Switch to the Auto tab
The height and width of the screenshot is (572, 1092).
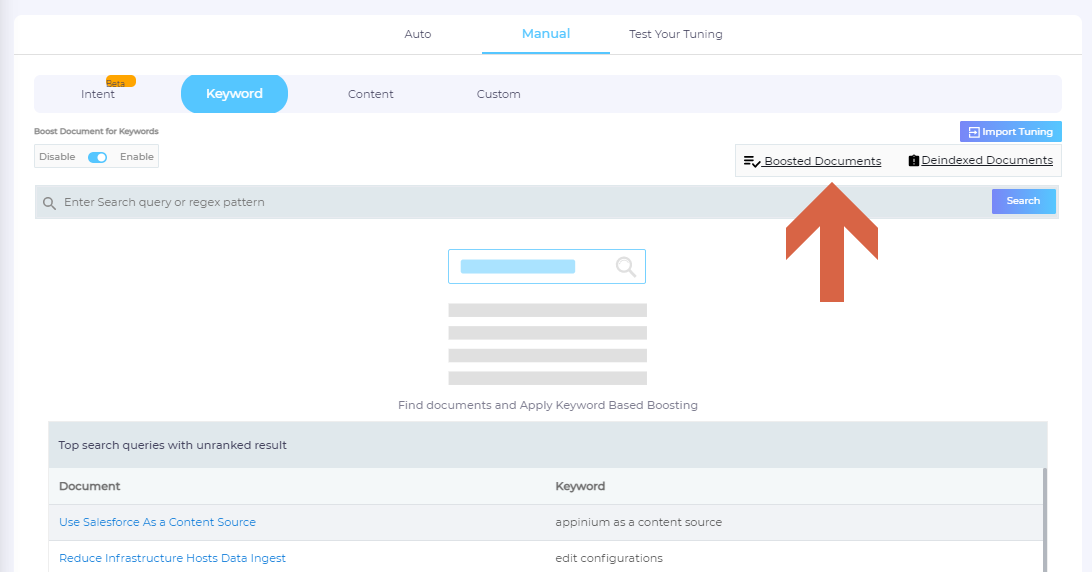pos(417,34)
